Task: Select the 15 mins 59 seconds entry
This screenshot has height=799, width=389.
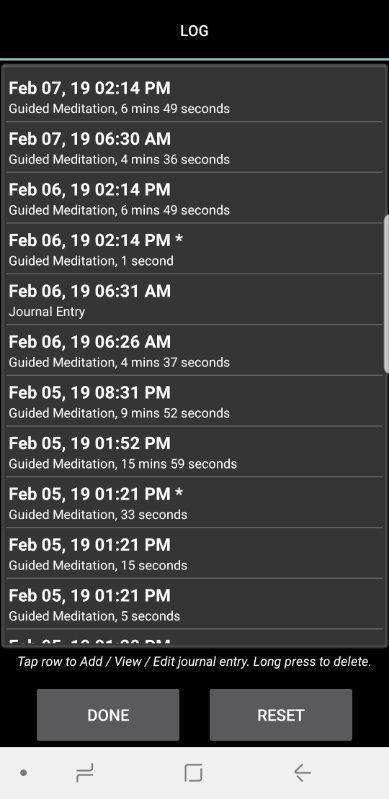Action: coord(195,452)
